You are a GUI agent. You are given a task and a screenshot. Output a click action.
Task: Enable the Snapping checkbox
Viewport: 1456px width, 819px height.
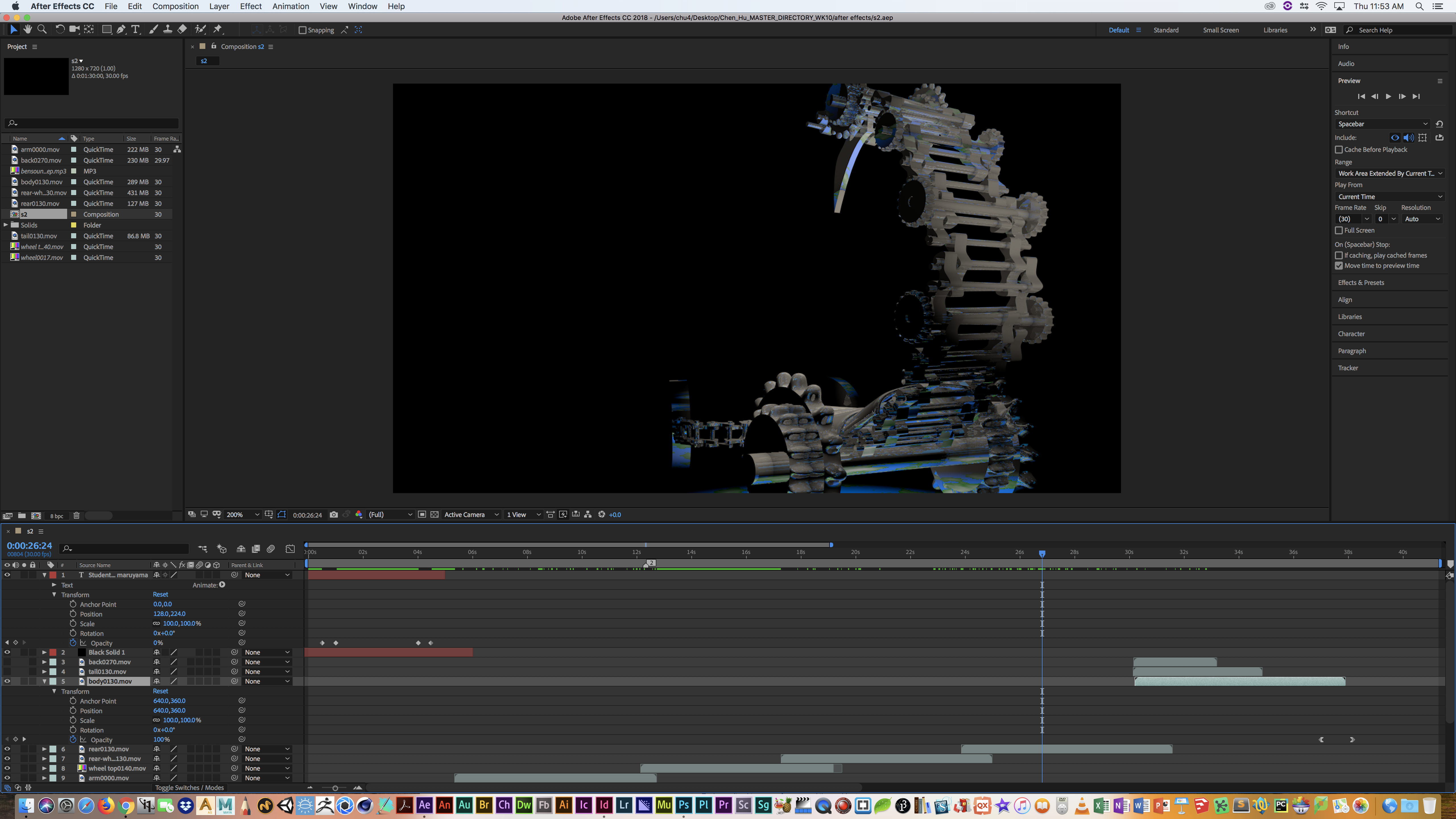tap(302, 30)
